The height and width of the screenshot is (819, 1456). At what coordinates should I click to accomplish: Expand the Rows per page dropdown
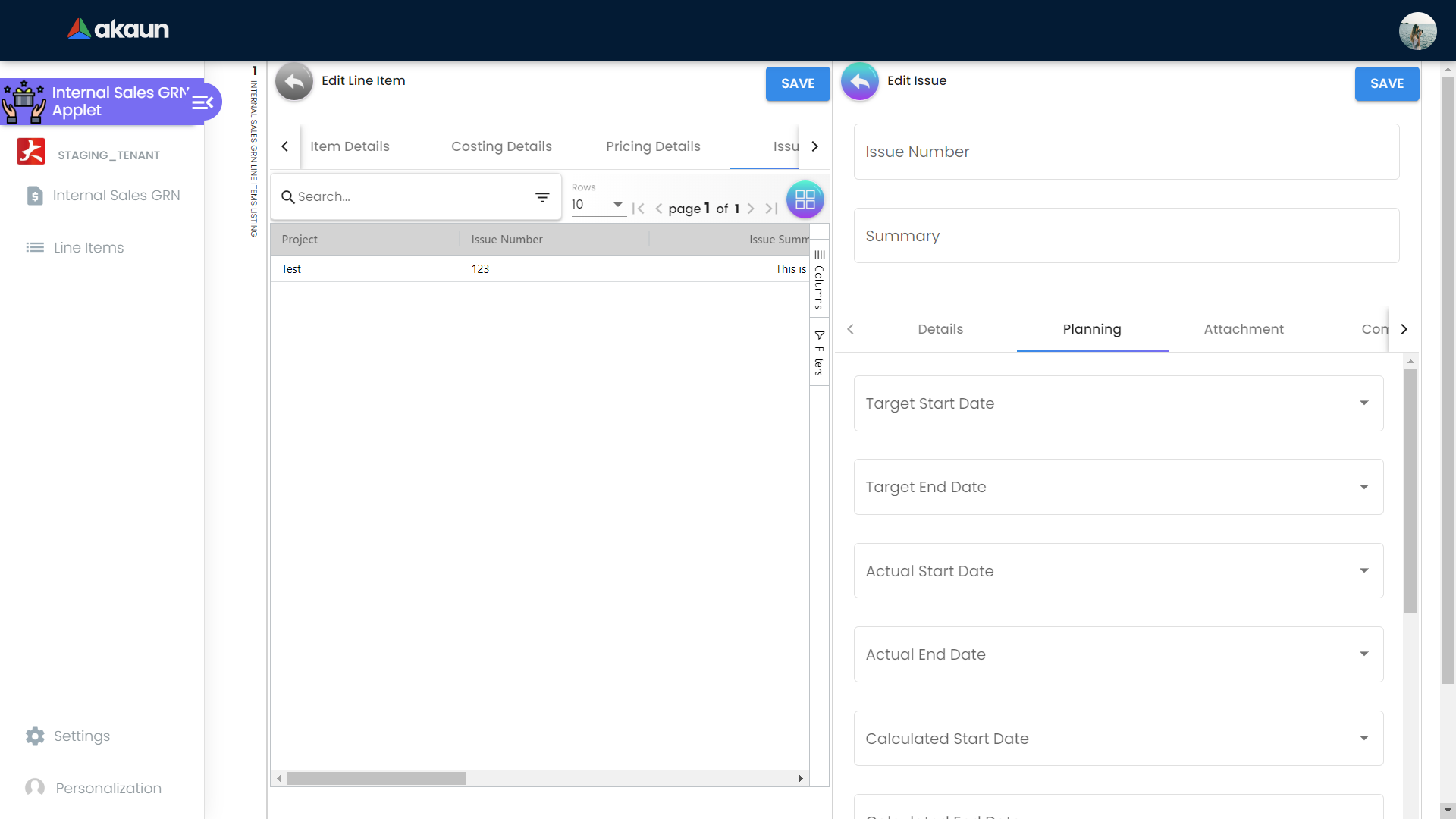tap(617, 205)
